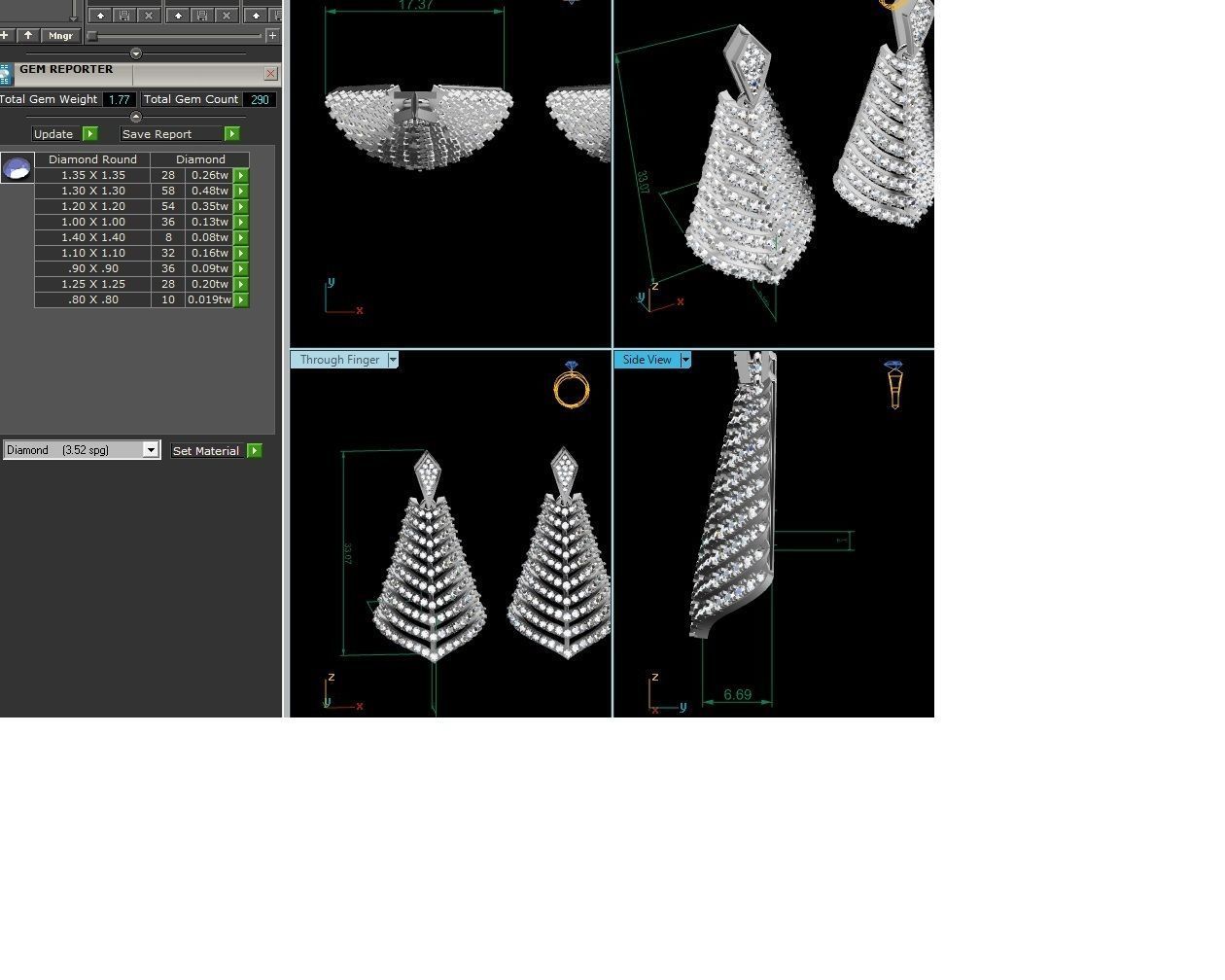The width and height of the screenshot is (1225, 980).
Task: Click the gold ring icon in Through Finger view
Action: pos(572,385)
